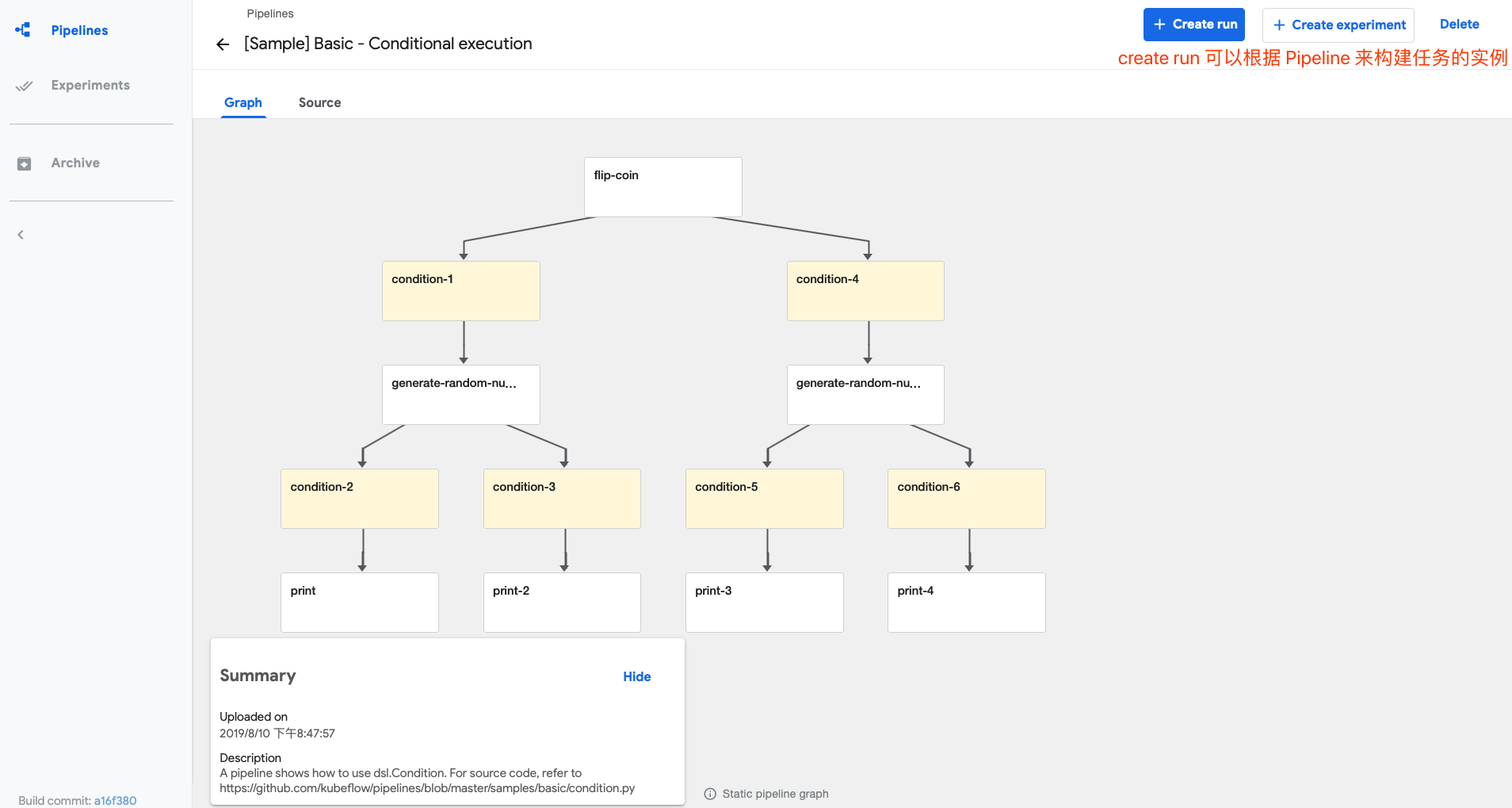Hide the Summary panel

pyautogui.click(x=636, y=676)
